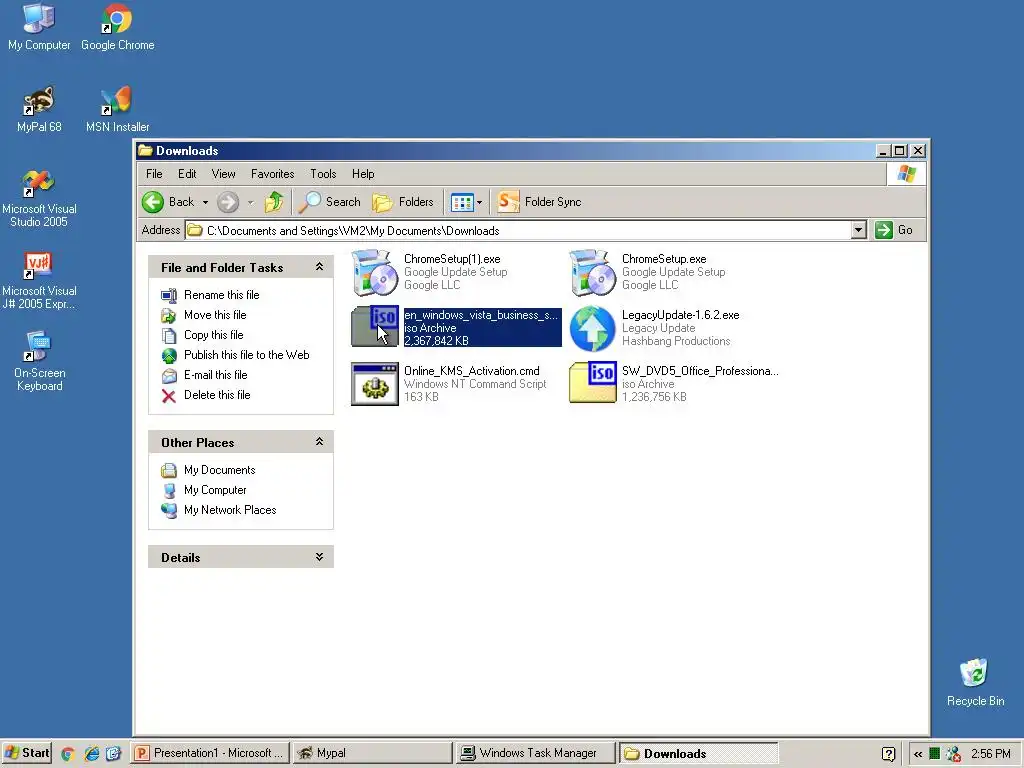Select SW_DVD5_Office_Professional ISO icon

(x=592, y=383)
